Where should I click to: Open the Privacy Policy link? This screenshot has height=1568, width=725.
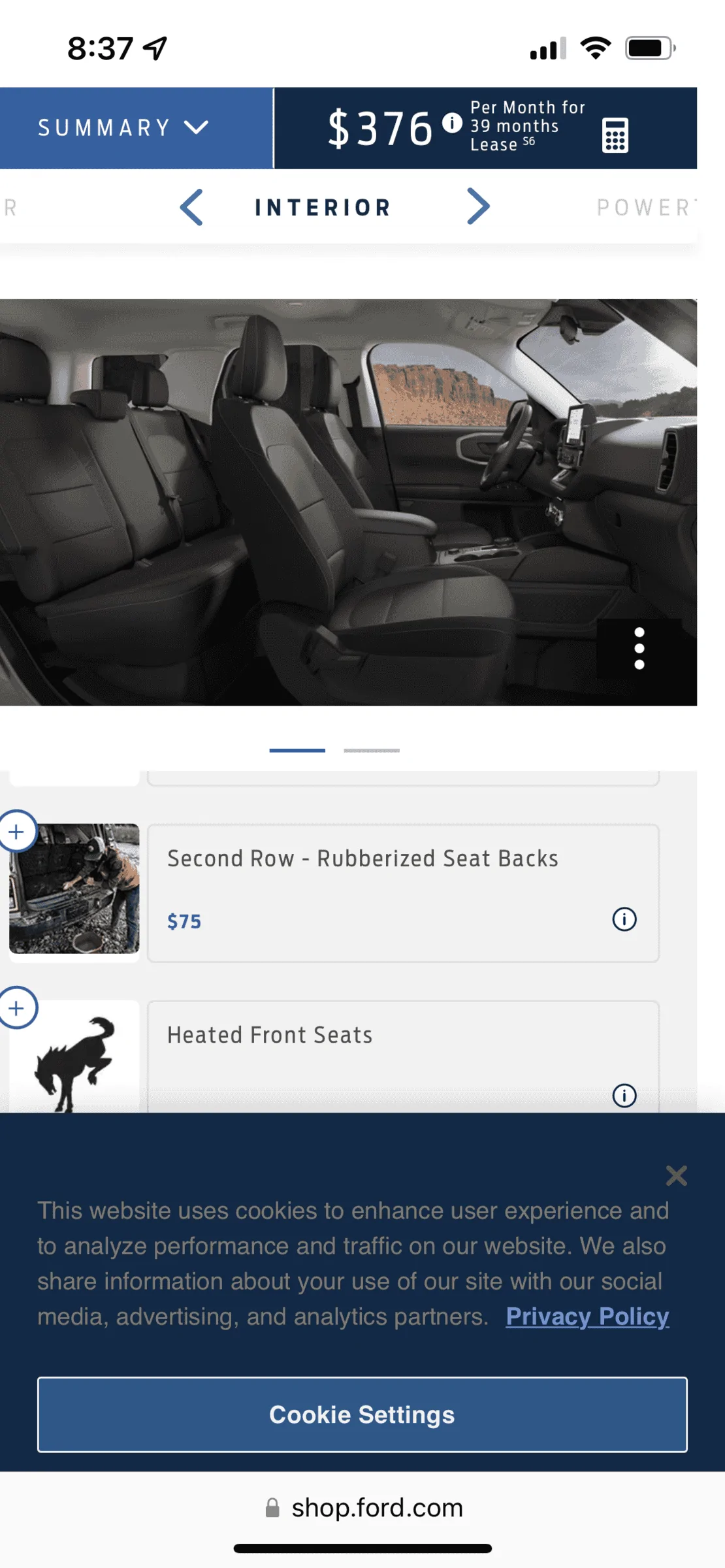point(587,1316)
